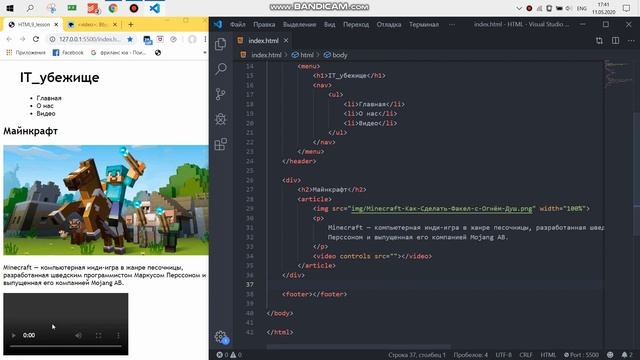The height and width of the screenshot is (360, 640).
Task: Open Source Control view in activity bar
Action: click(x=221, y=94)
